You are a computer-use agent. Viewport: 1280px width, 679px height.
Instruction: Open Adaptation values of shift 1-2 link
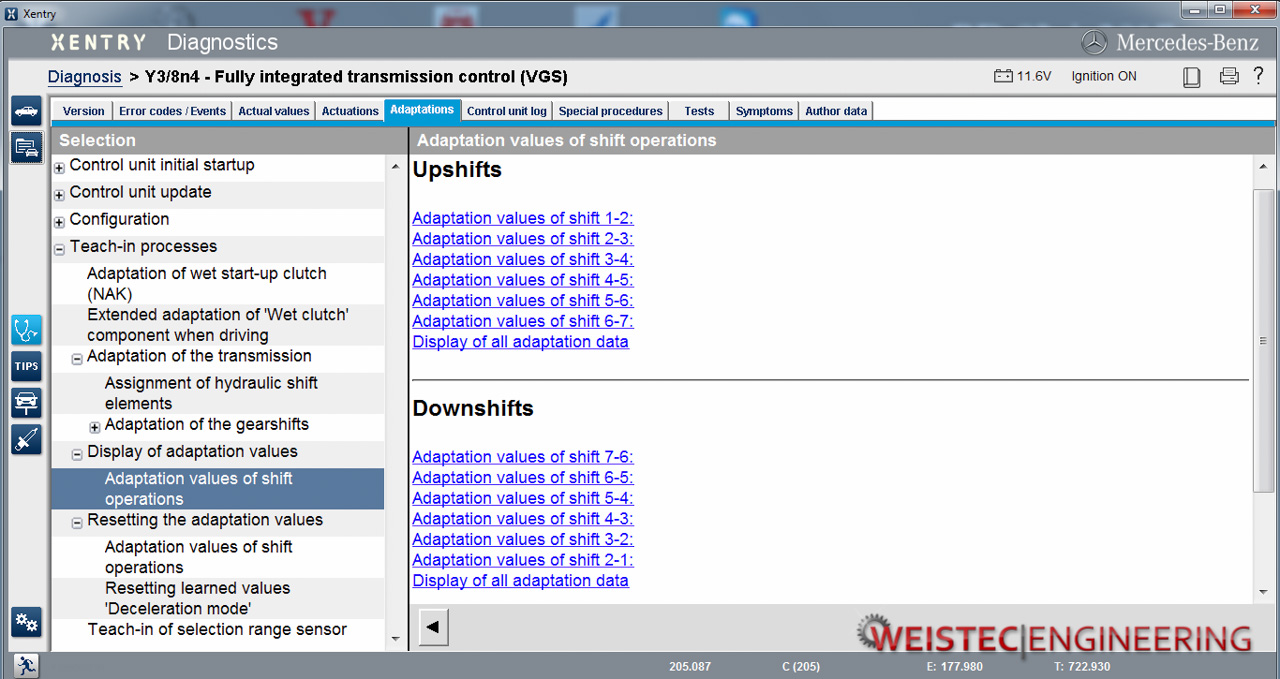(x=523, y=218)
